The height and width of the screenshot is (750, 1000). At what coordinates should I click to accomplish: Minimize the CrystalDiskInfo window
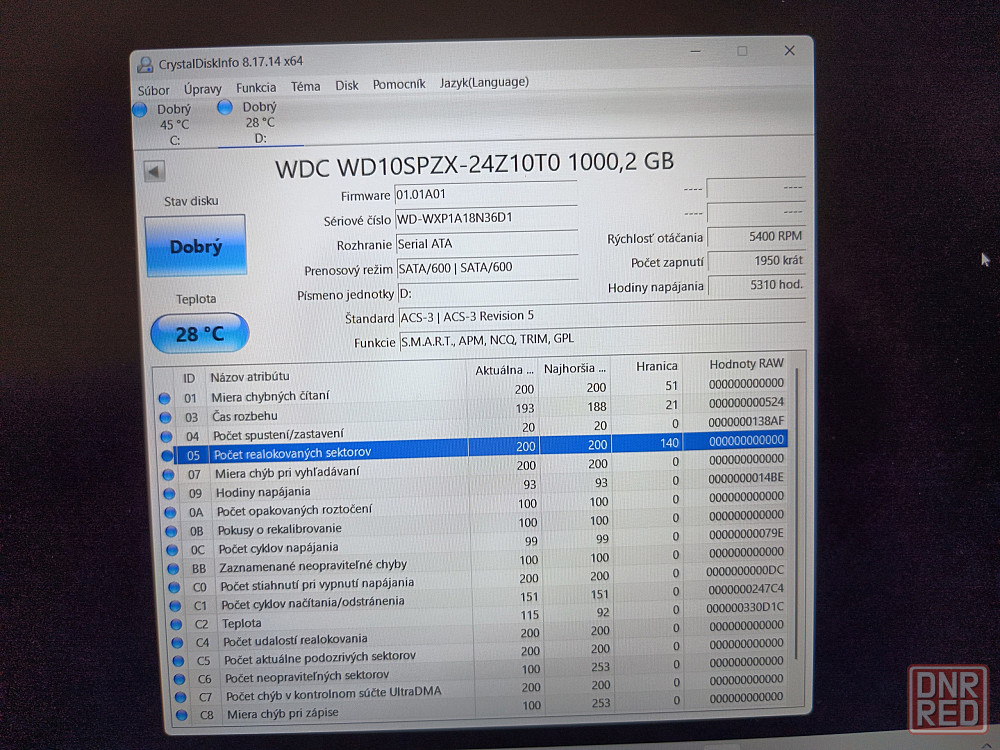point(696,51)
